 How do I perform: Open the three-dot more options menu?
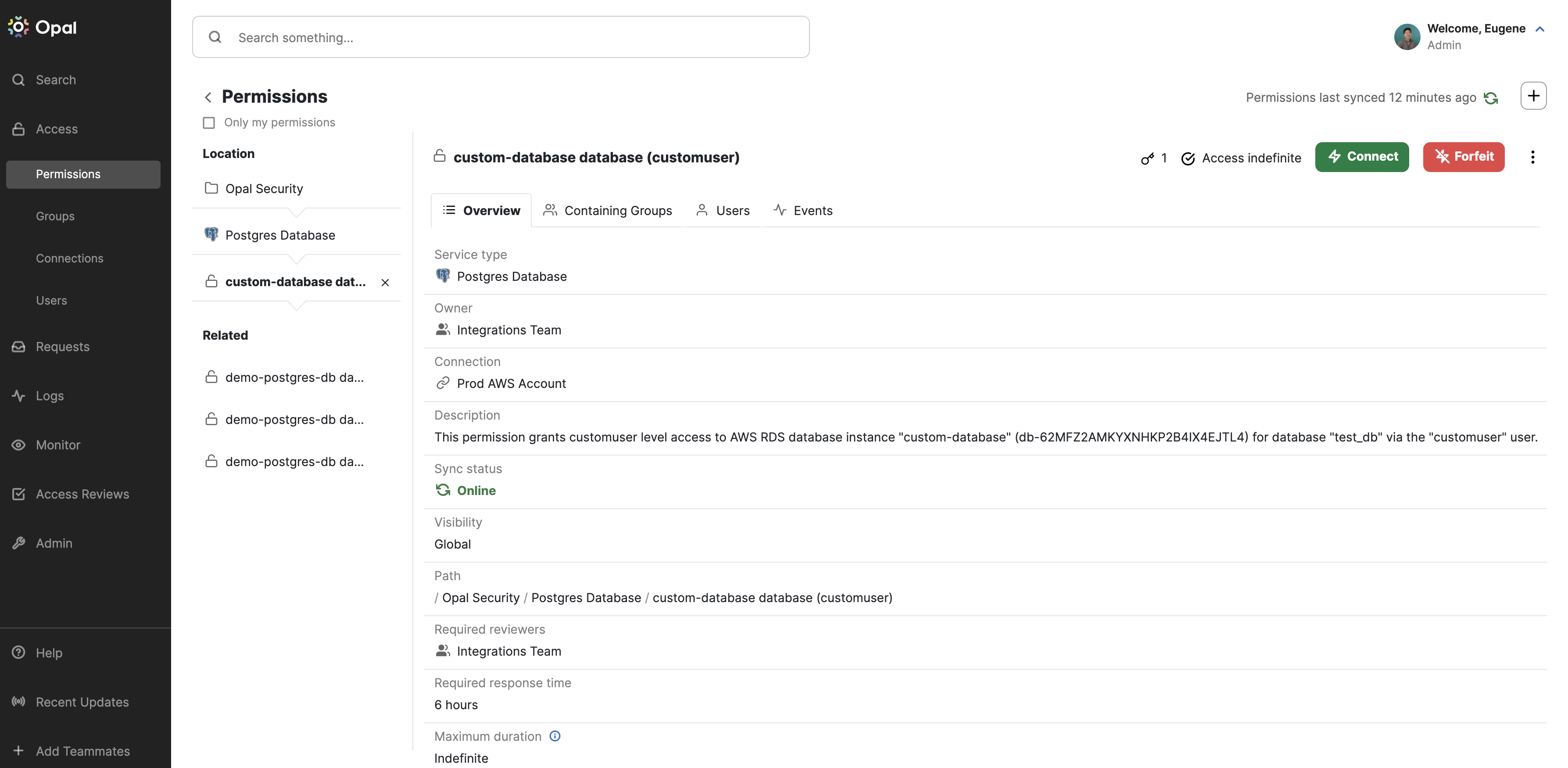1532,157
